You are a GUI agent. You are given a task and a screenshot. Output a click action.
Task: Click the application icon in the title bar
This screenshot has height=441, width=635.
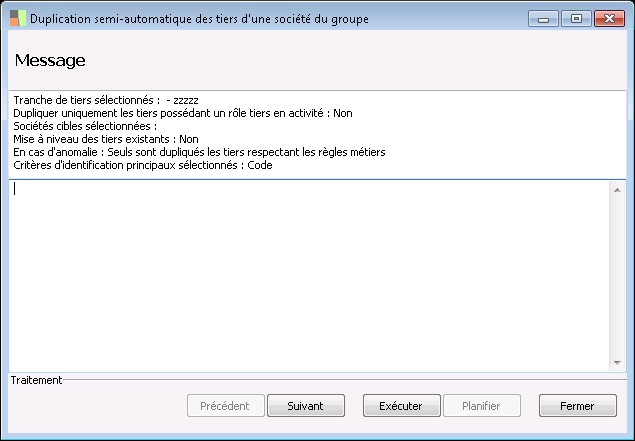17,18
